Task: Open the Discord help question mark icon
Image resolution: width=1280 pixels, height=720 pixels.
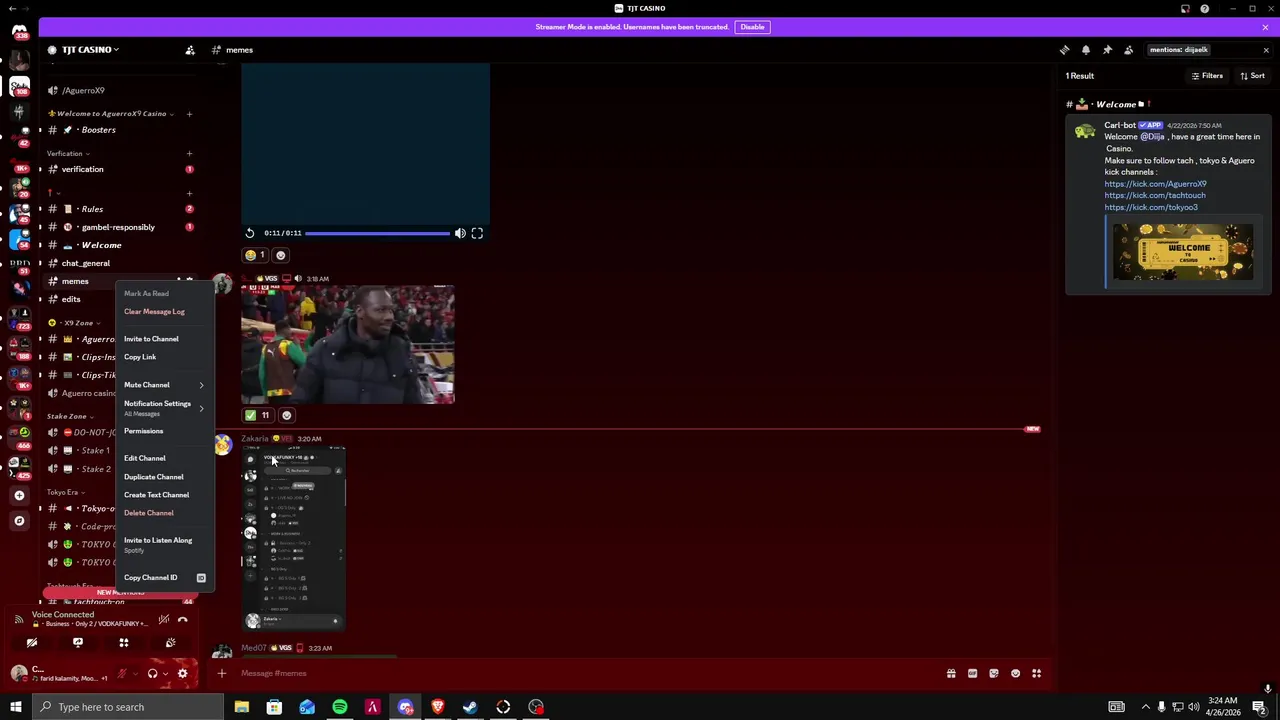Action: (x=1205, y=9)
